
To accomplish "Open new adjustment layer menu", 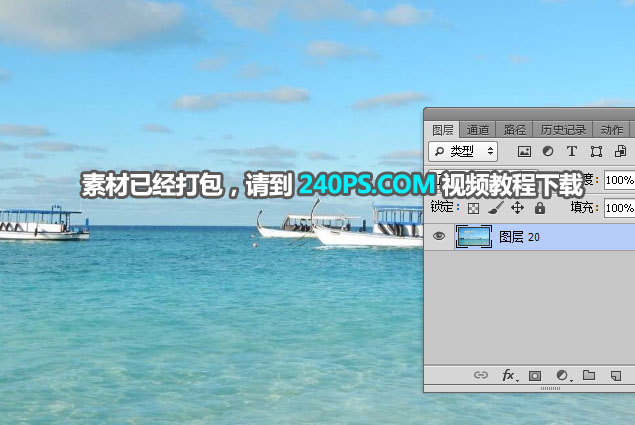I will point(562,376).
